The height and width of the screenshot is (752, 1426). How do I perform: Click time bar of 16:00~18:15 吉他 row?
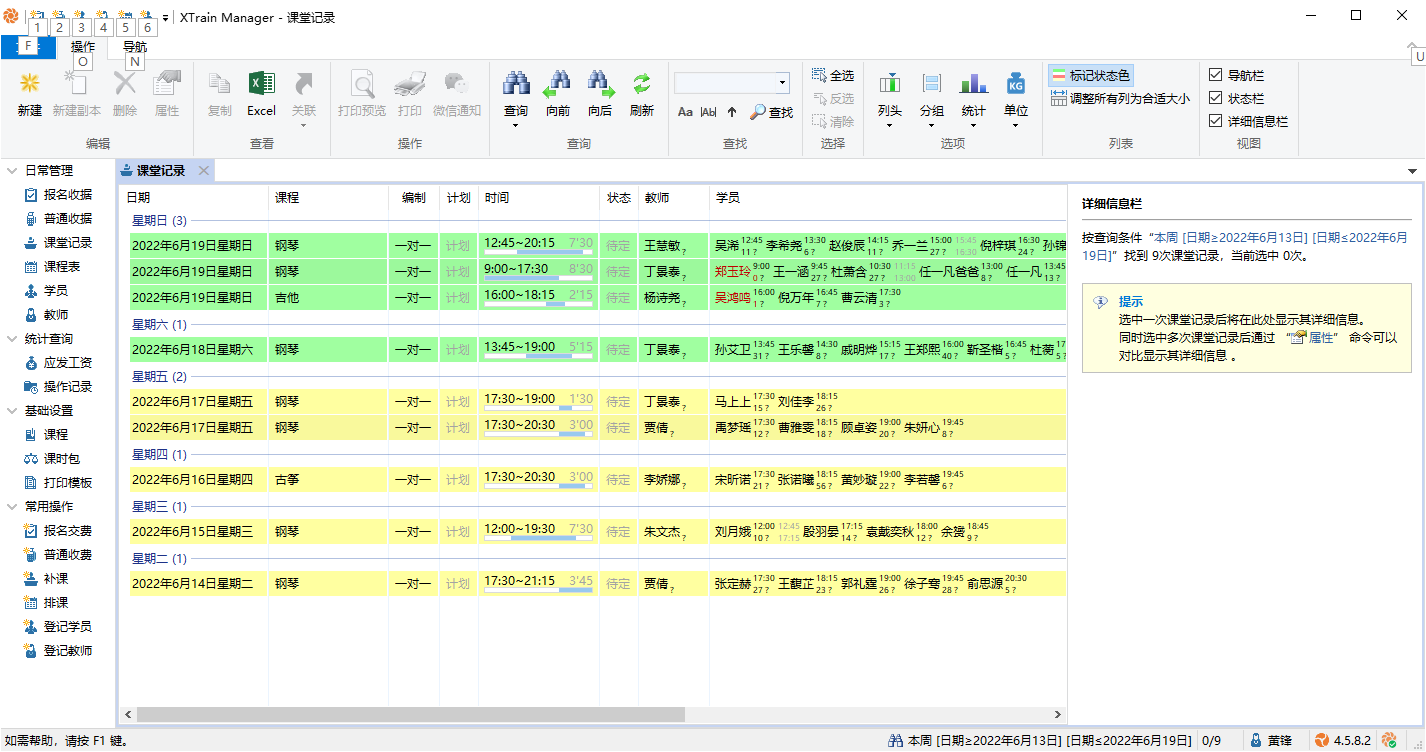(x=538, y=305)
